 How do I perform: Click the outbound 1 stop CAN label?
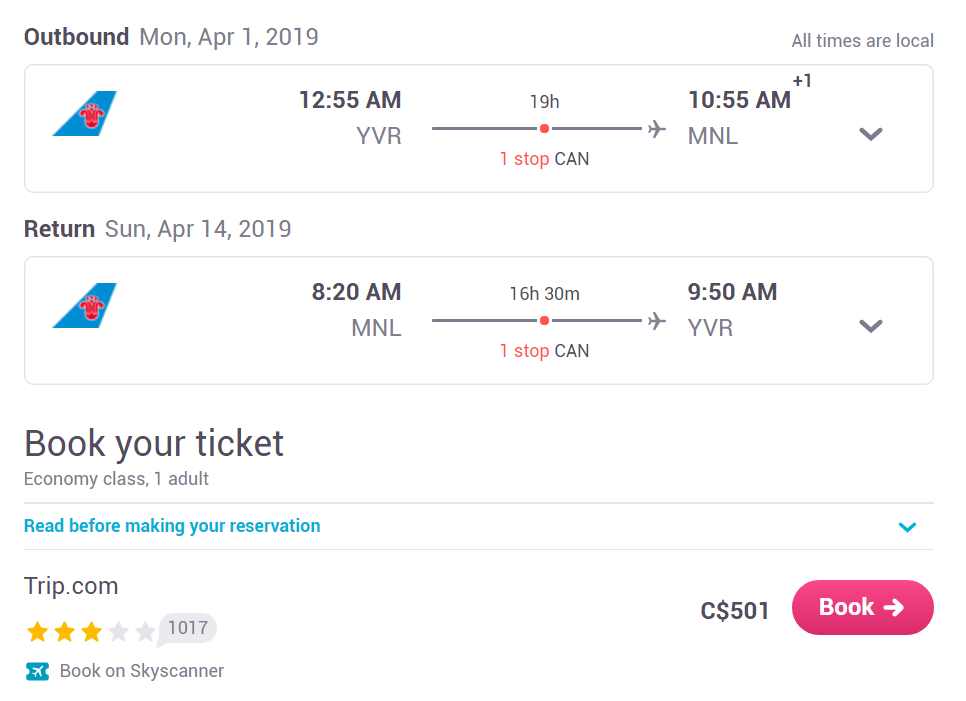coord(544,159)
